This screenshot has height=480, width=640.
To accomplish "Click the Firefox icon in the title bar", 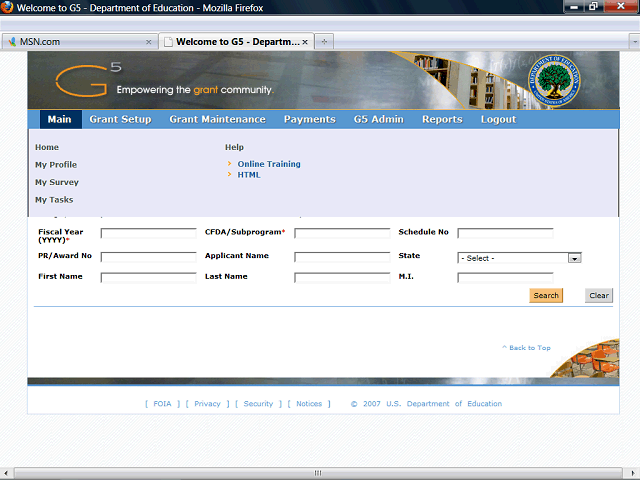I will pyautogui.click(x=7, y=7).
